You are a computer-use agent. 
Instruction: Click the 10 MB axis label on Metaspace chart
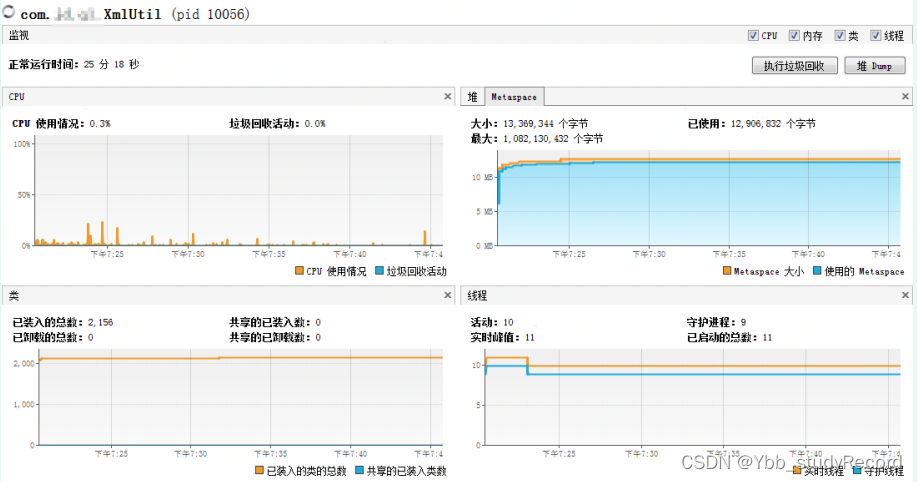(482, 177)
